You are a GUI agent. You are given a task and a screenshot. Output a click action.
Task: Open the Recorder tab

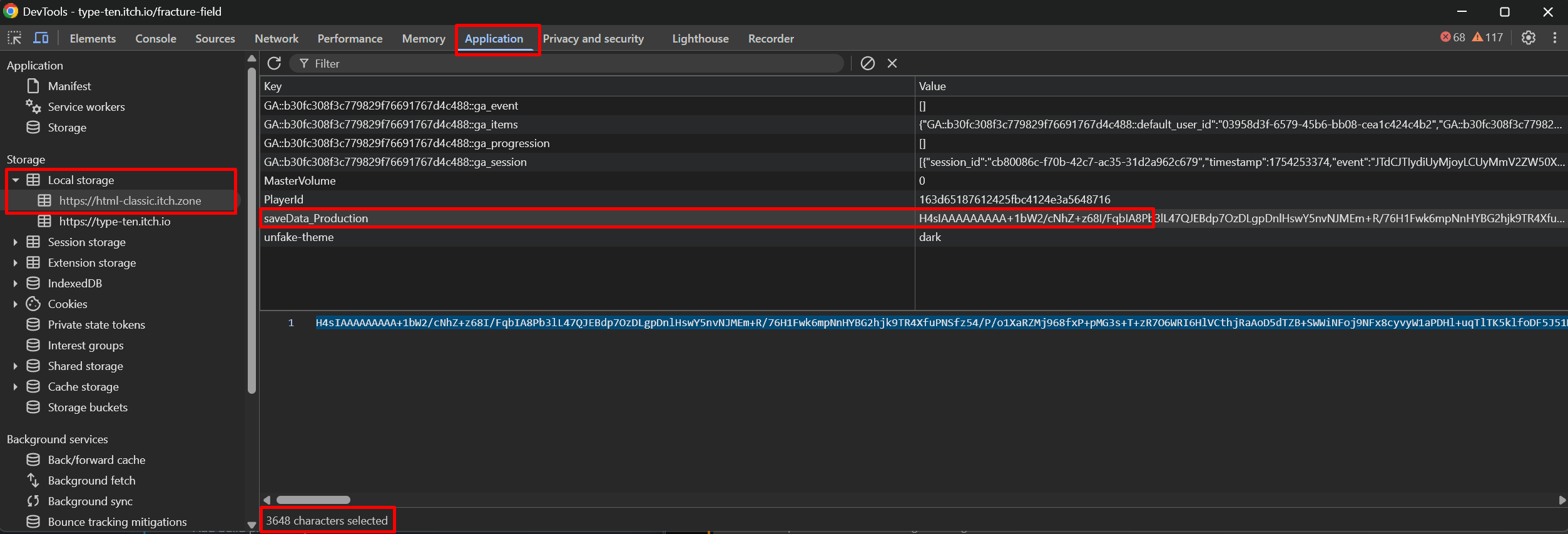point(771,38)
